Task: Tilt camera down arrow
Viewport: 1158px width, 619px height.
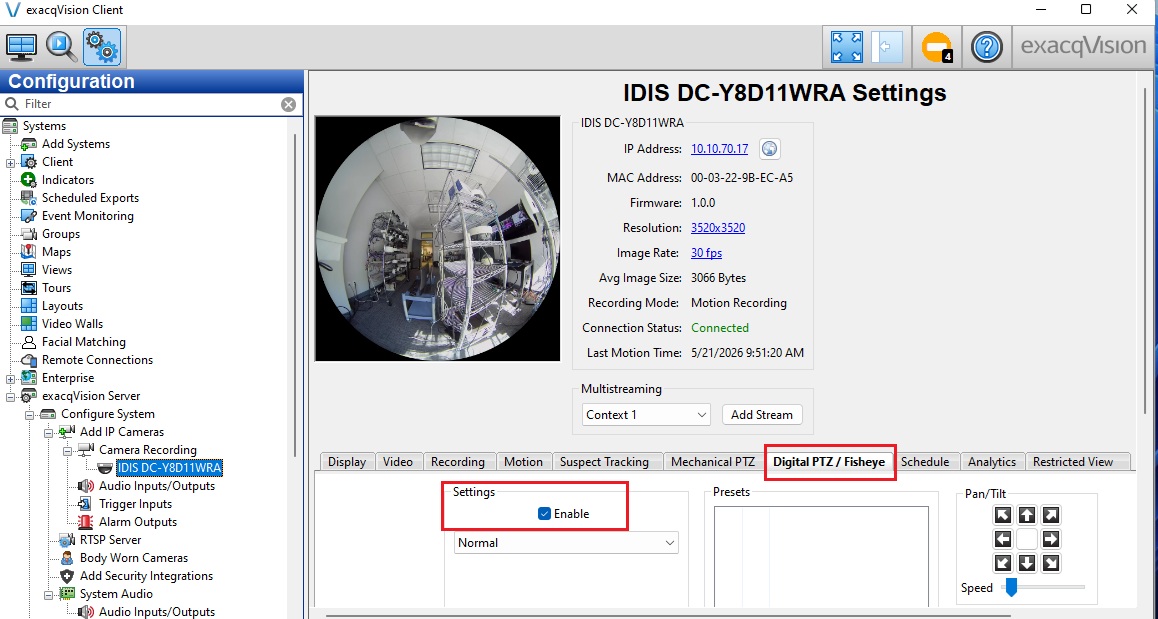Action: pyautogui.click(x=1027, y=563)
